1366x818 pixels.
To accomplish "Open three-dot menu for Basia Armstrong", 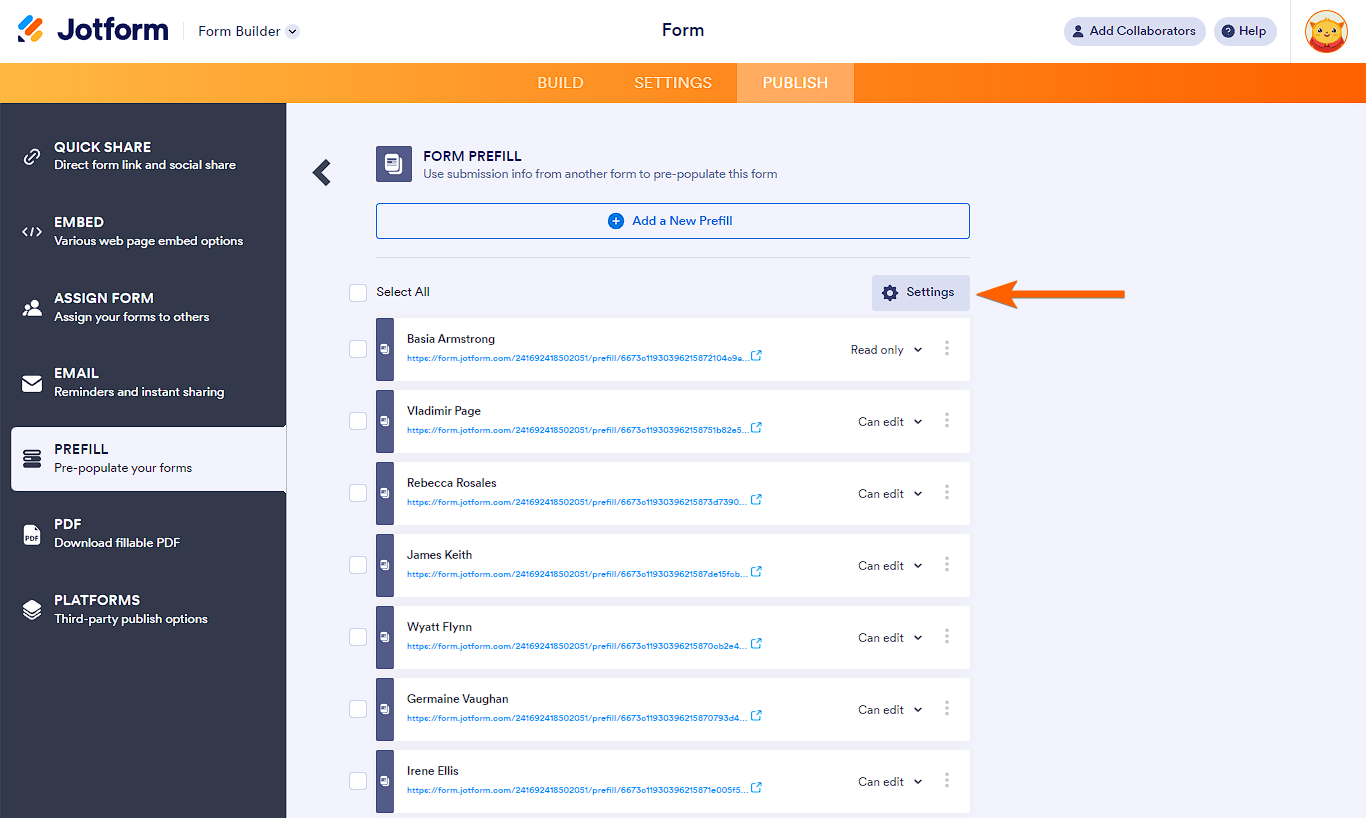I will [947, 349].
